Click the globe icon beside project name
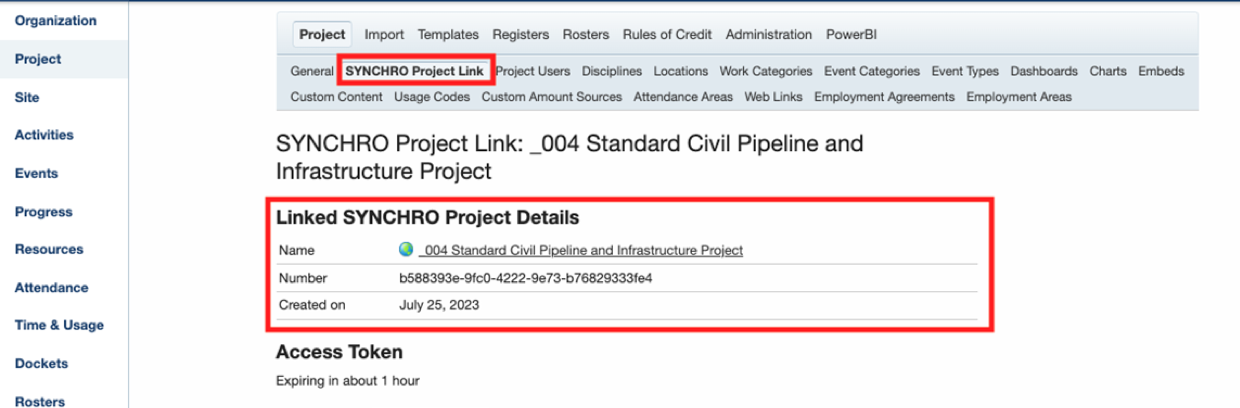 tap(406, 250)
